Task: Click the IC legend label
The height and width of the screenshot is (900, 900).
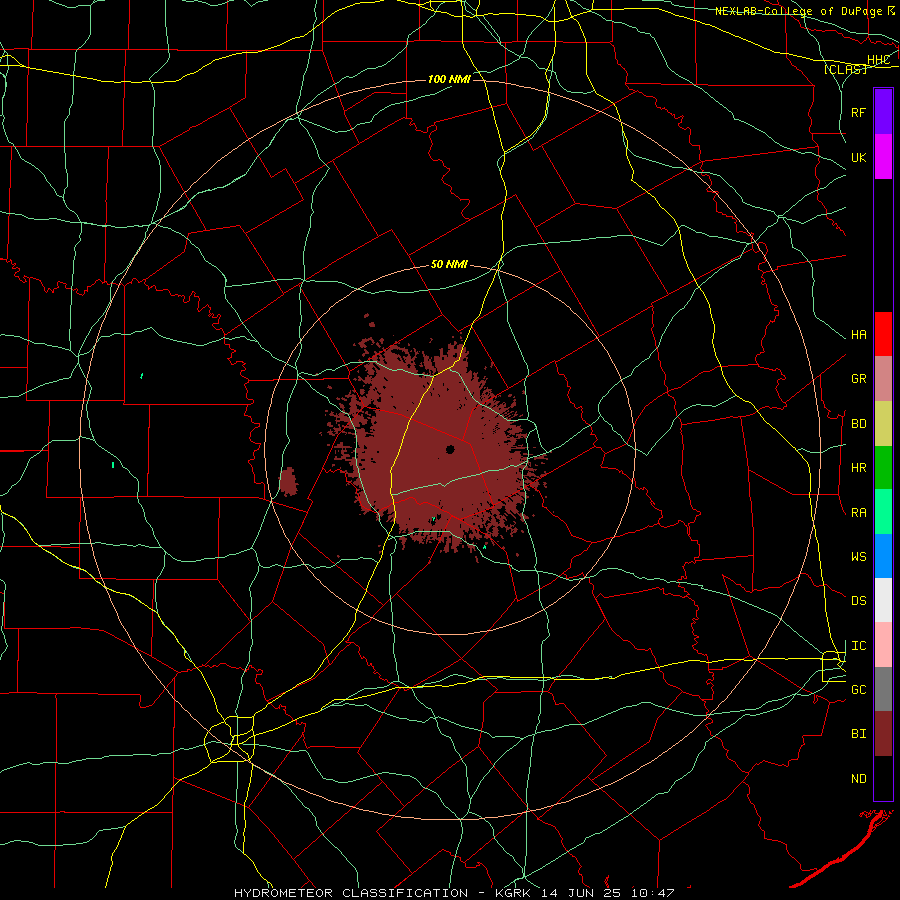Action: coord(858,646)
